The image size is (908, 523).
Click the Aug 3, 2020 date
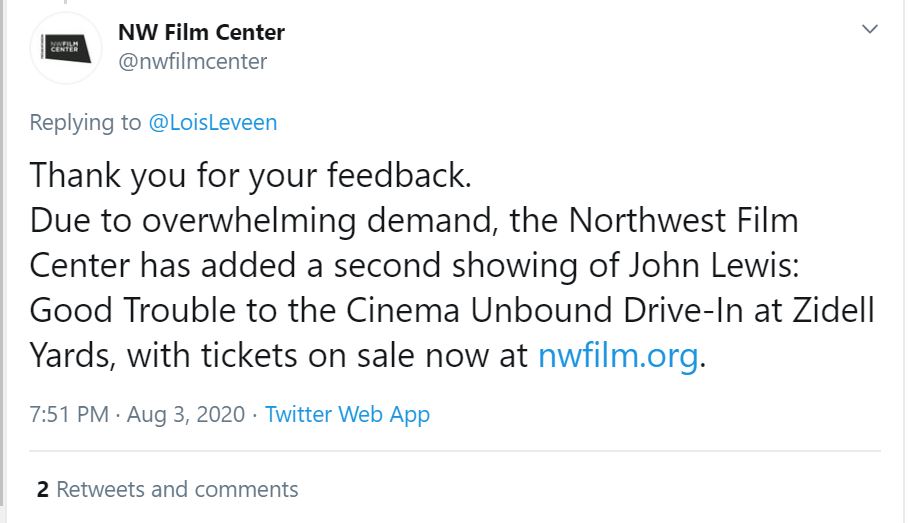186,414
